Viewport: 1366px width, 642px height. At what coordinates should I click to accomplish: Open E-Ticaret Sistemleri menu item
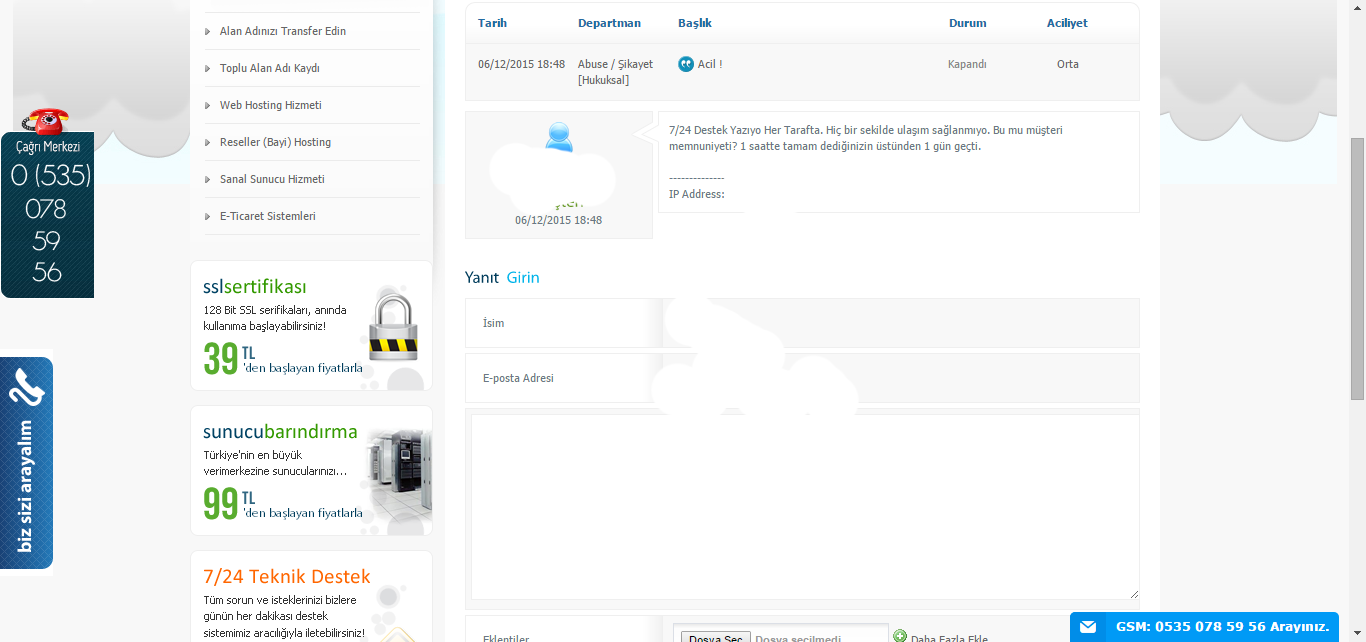267,216
